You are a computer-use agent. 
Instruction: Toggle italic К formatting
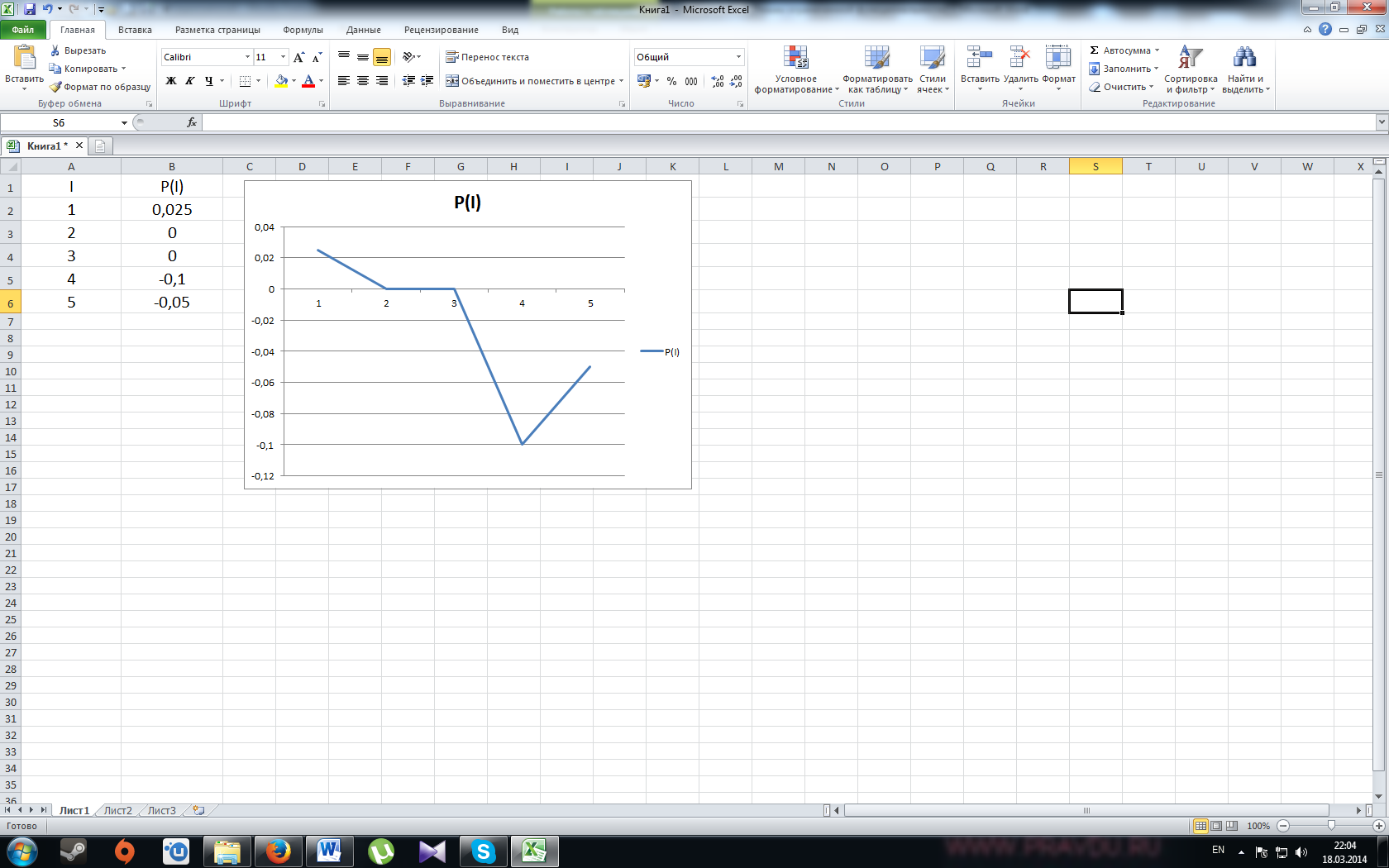click(x=189, y=81)
